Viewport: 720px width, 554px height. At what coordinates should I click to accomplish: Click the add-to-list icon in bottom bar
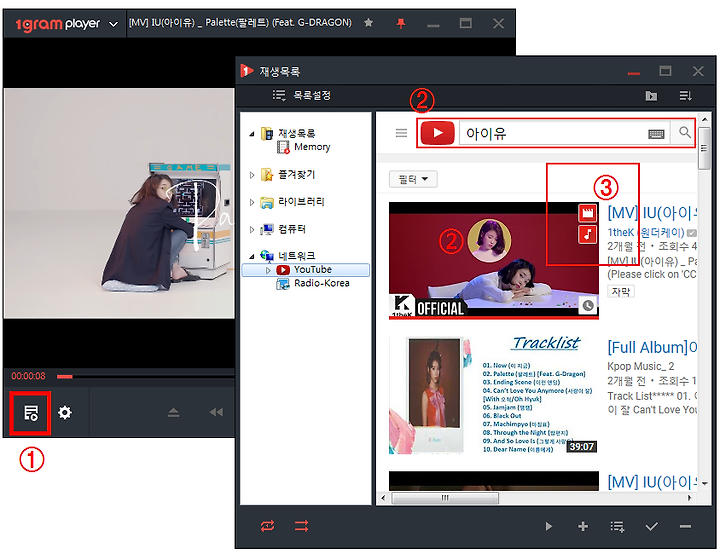pyautogui.click(x=617, y=526)
